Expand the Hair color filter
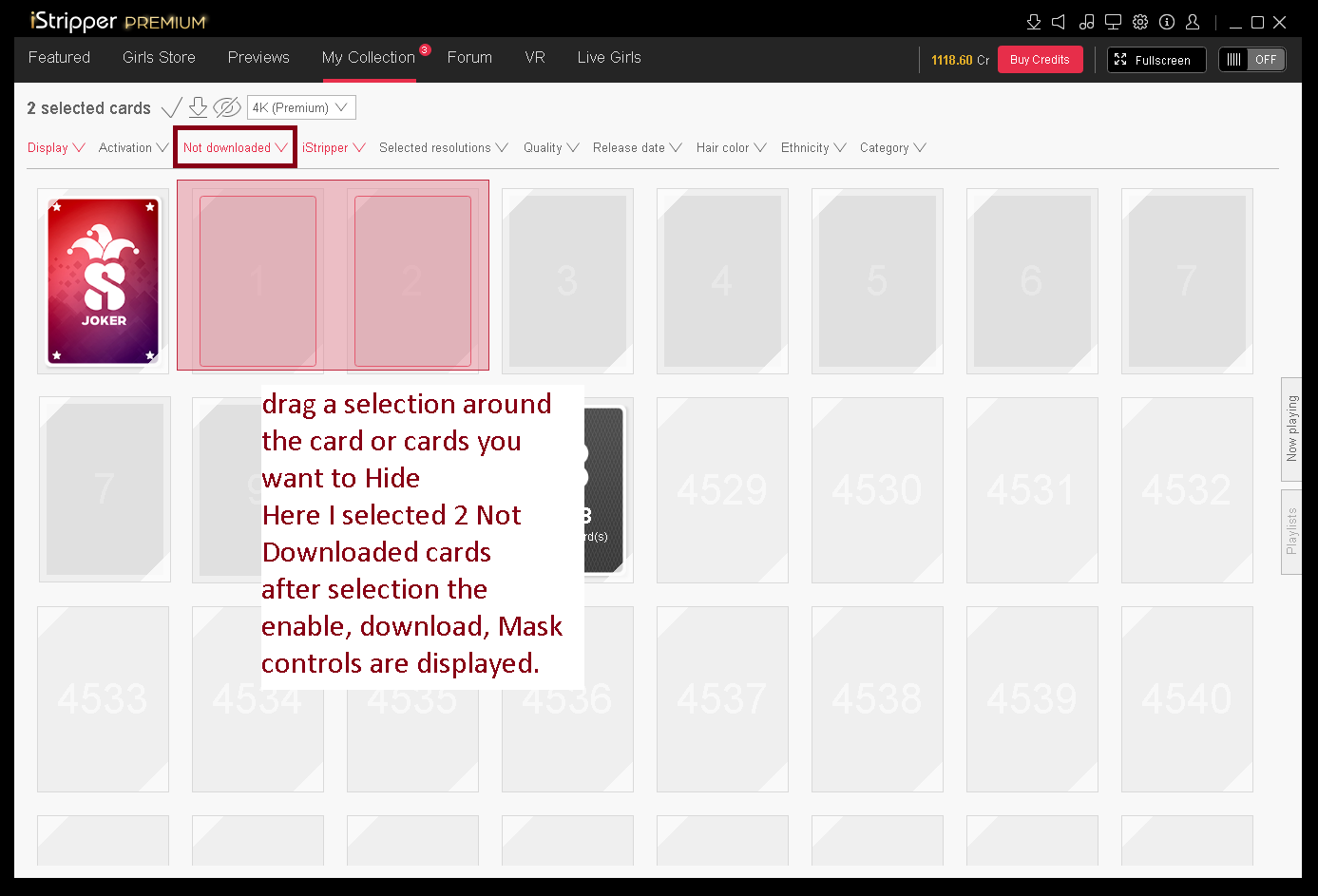 point(731,148)
